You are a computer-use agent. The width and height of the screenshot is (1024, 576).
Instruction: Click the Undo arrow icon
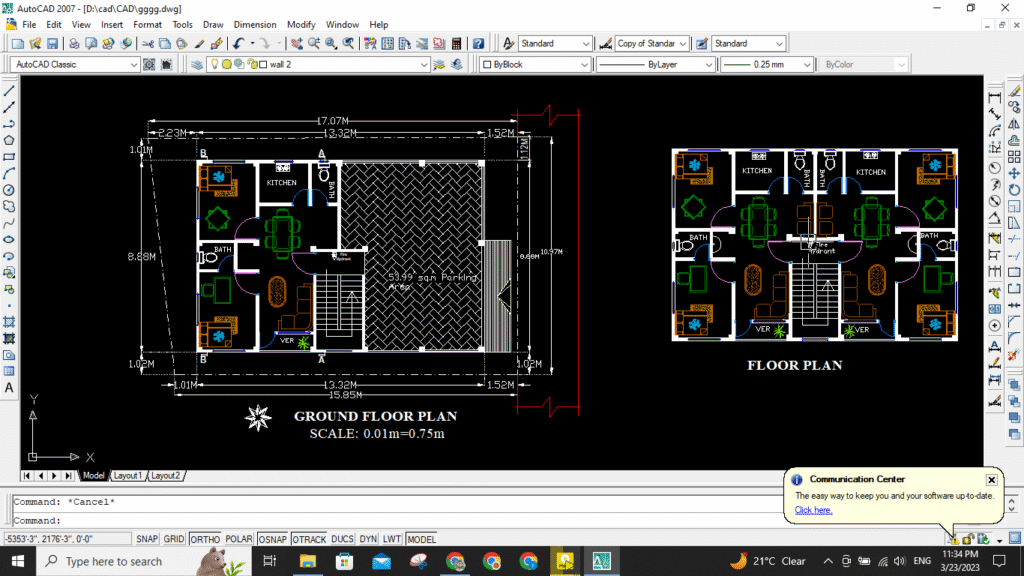238,44
